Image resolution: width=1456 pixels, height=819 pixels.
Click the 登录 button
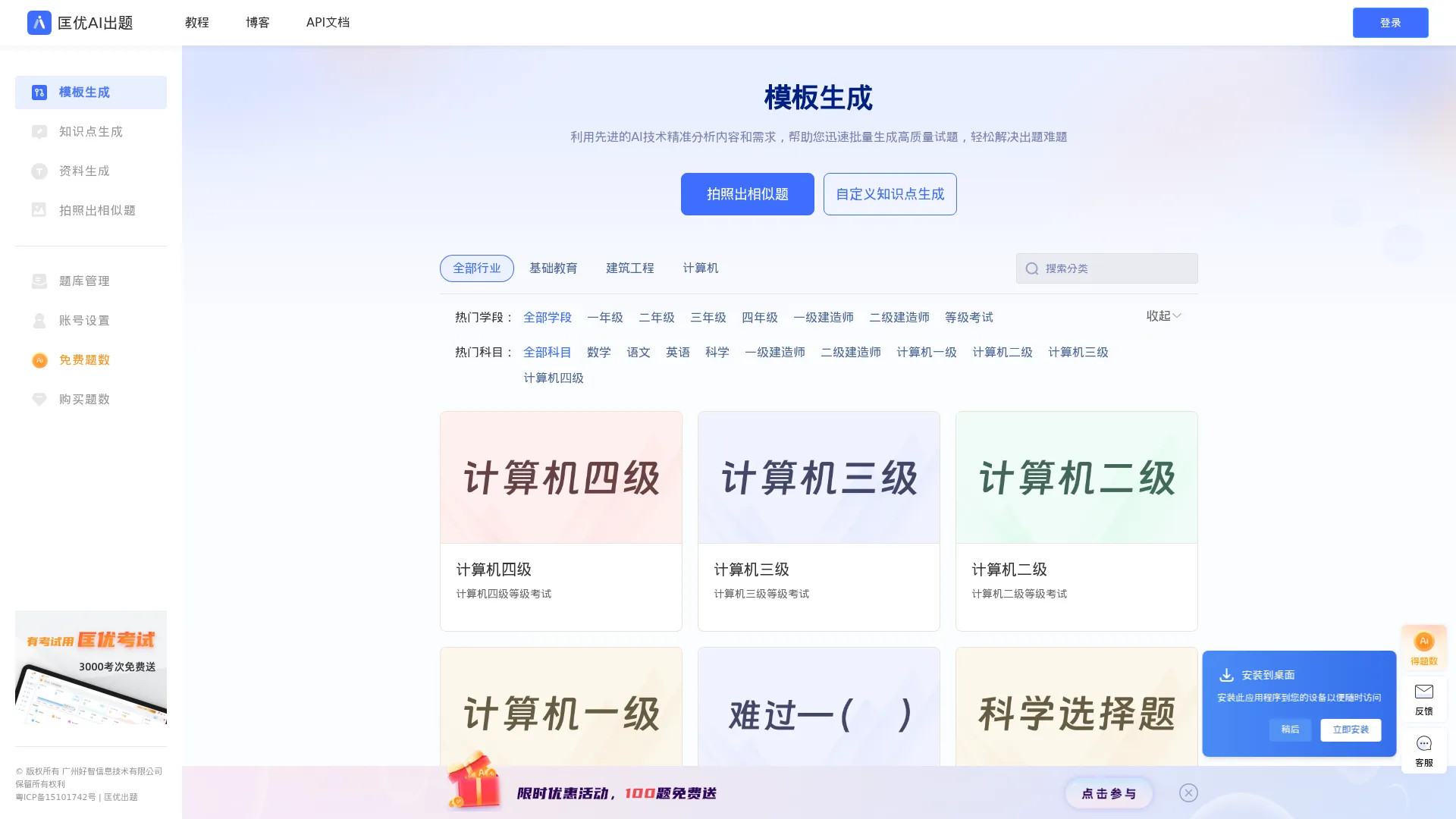click(x=1391, y=23)
